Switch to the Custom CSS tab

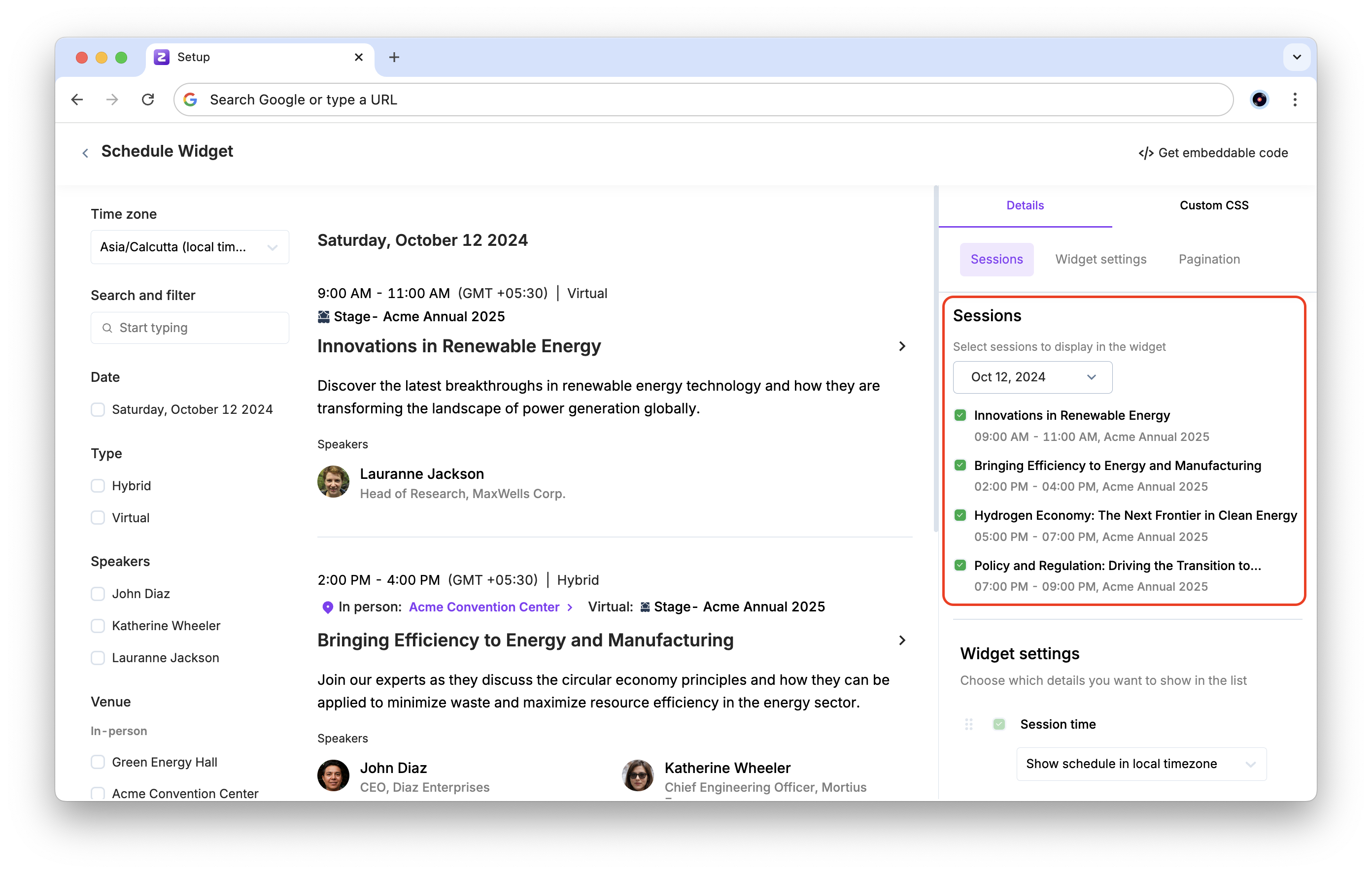pos(1214,205)
